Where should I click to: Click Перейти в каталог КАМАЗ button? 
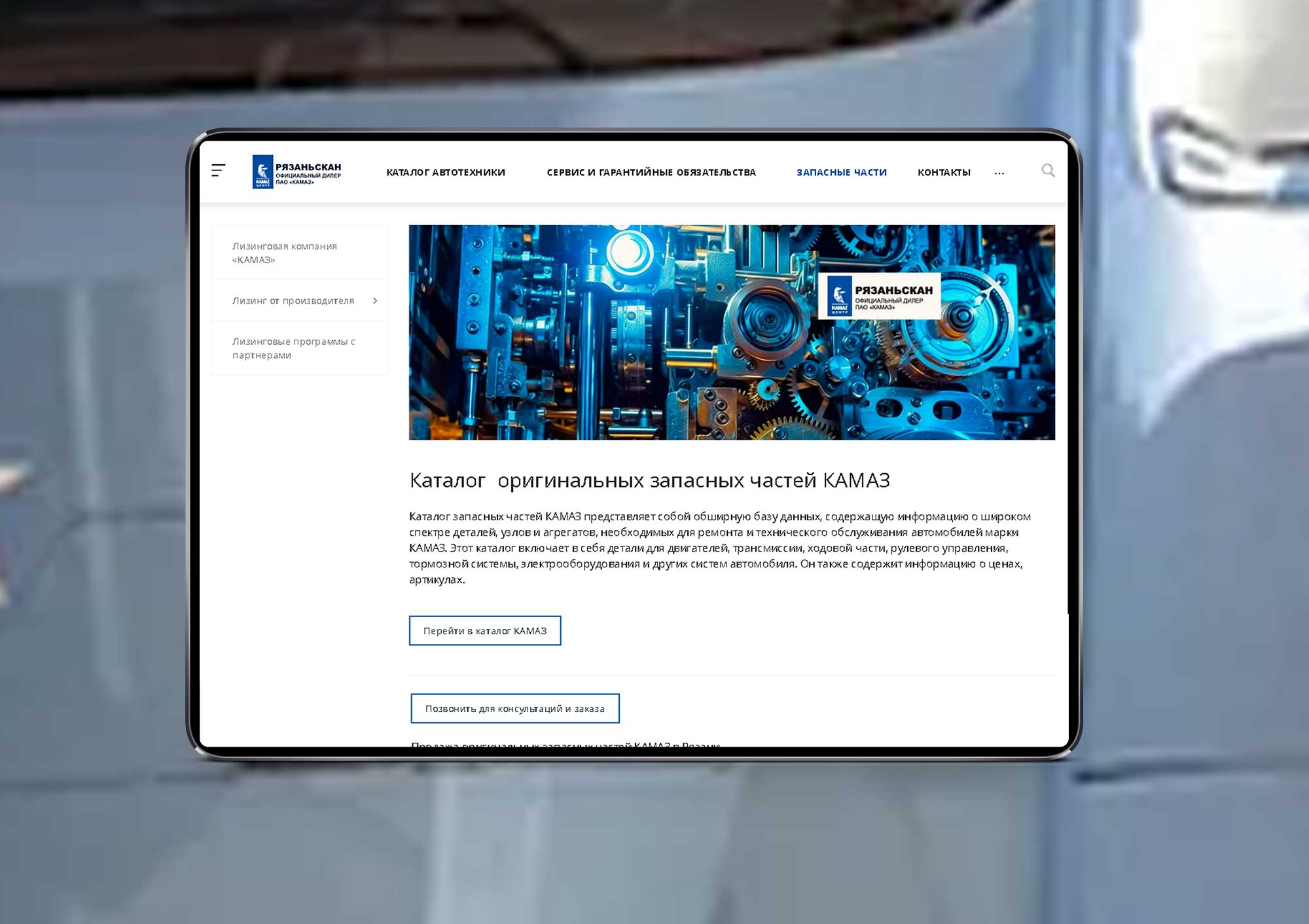point(485,631)
